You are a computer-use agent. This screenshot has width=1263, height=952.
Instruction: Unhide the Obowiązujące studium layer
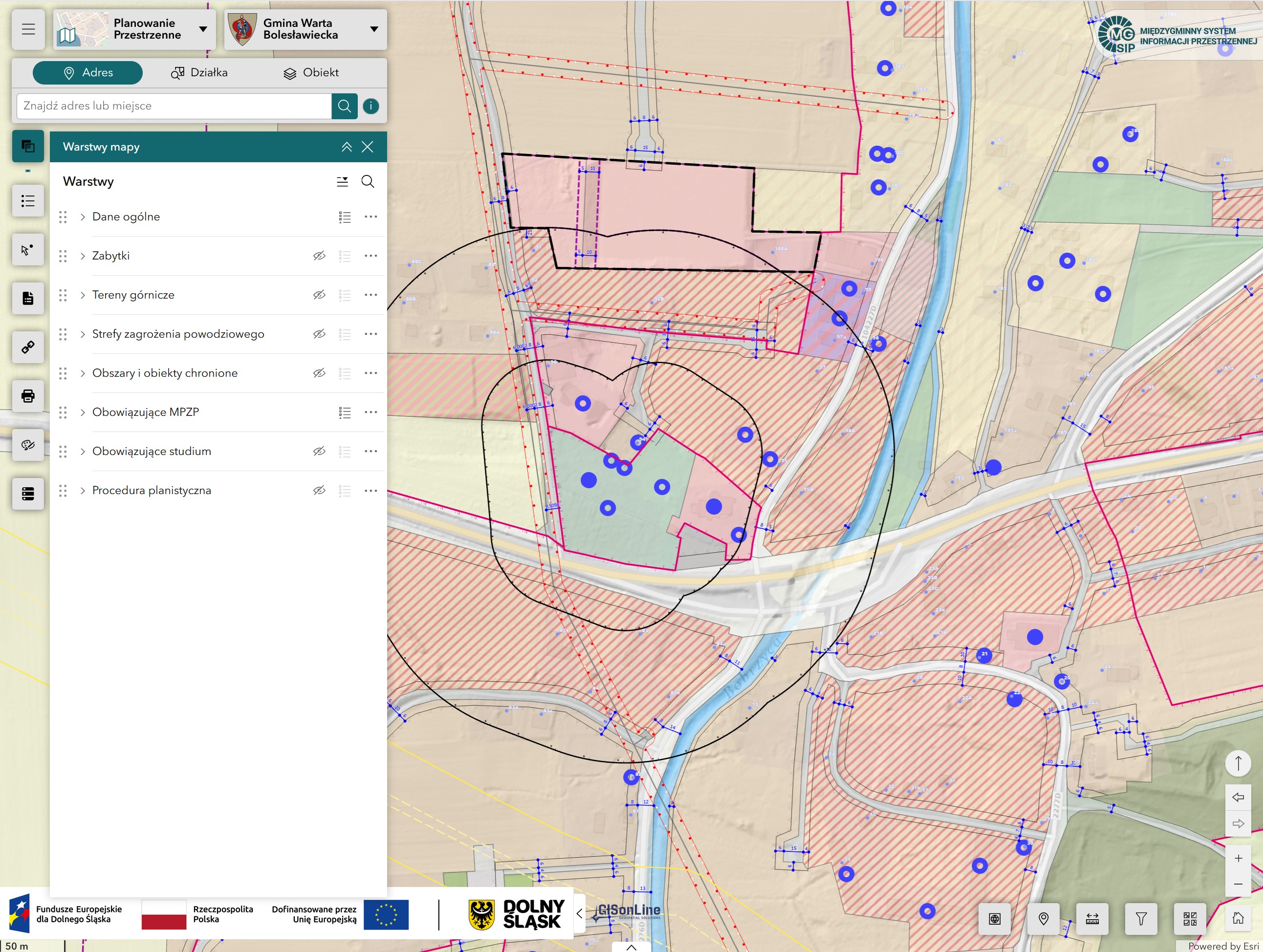[x=319, y=452]
